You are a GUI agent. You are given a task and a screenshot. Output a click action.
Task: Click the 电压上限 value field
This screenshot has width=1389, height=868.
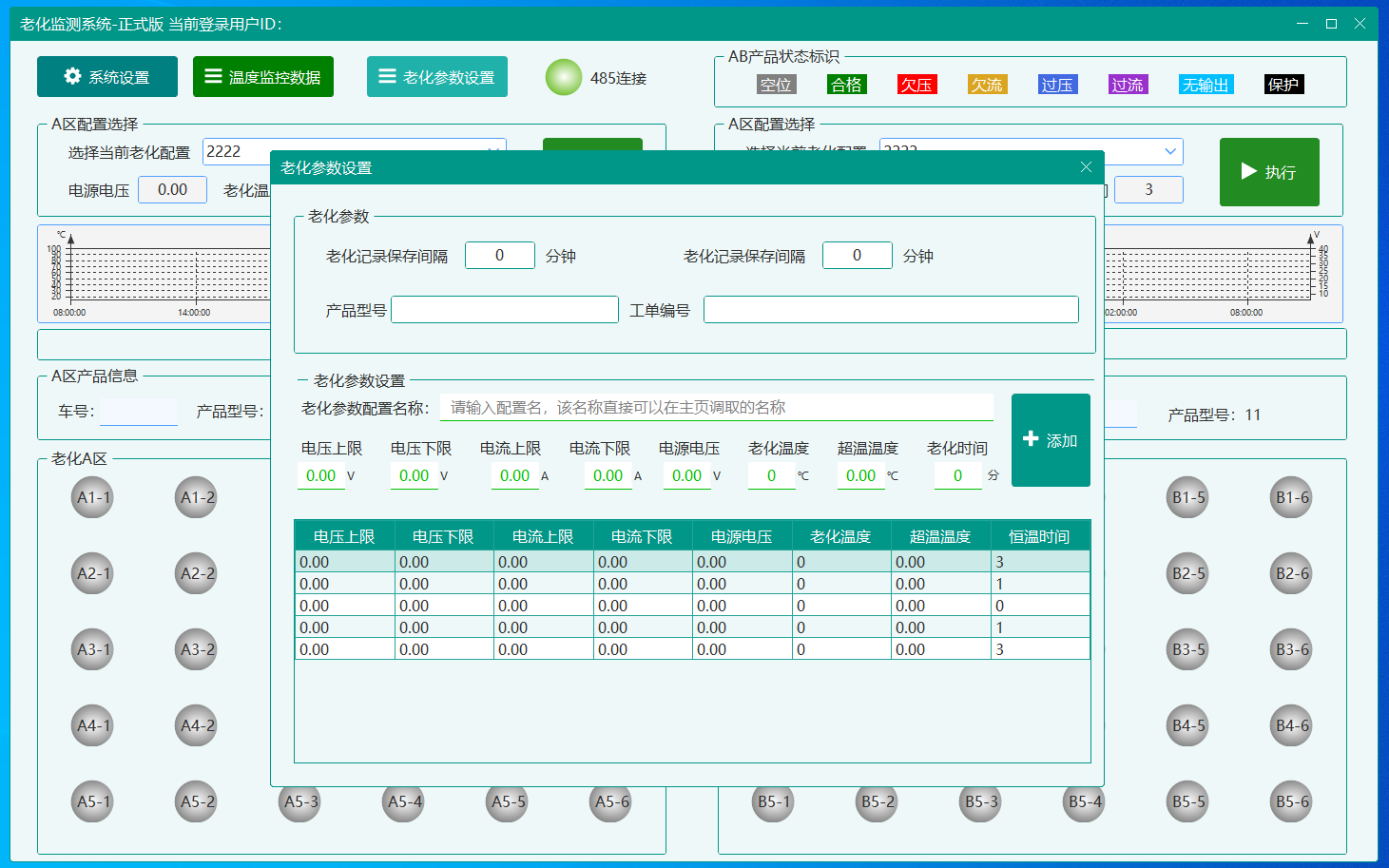coord(321,475)
